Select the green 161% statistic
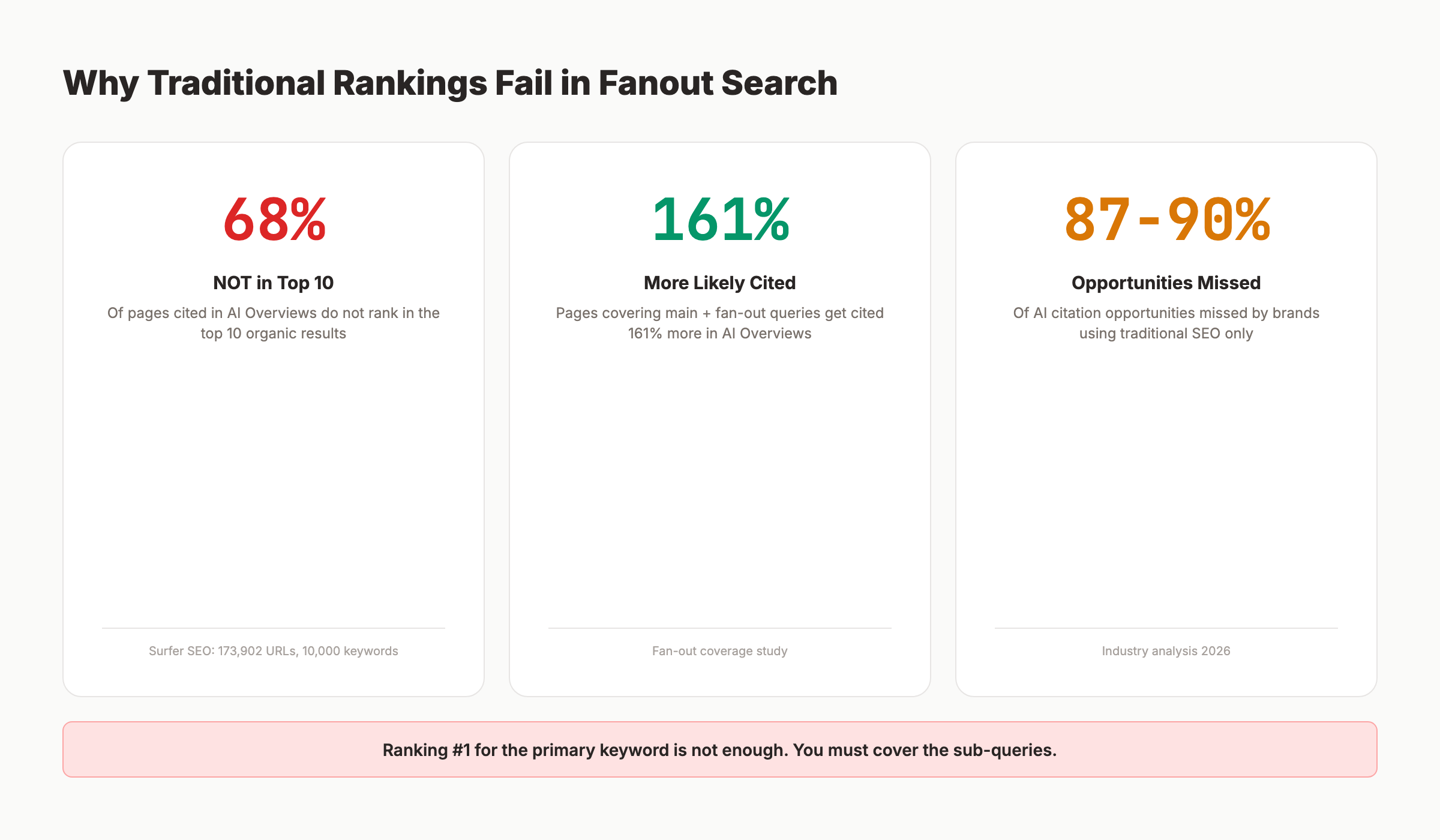Screen dimensions: 1440x840 (x=720, y=220)
